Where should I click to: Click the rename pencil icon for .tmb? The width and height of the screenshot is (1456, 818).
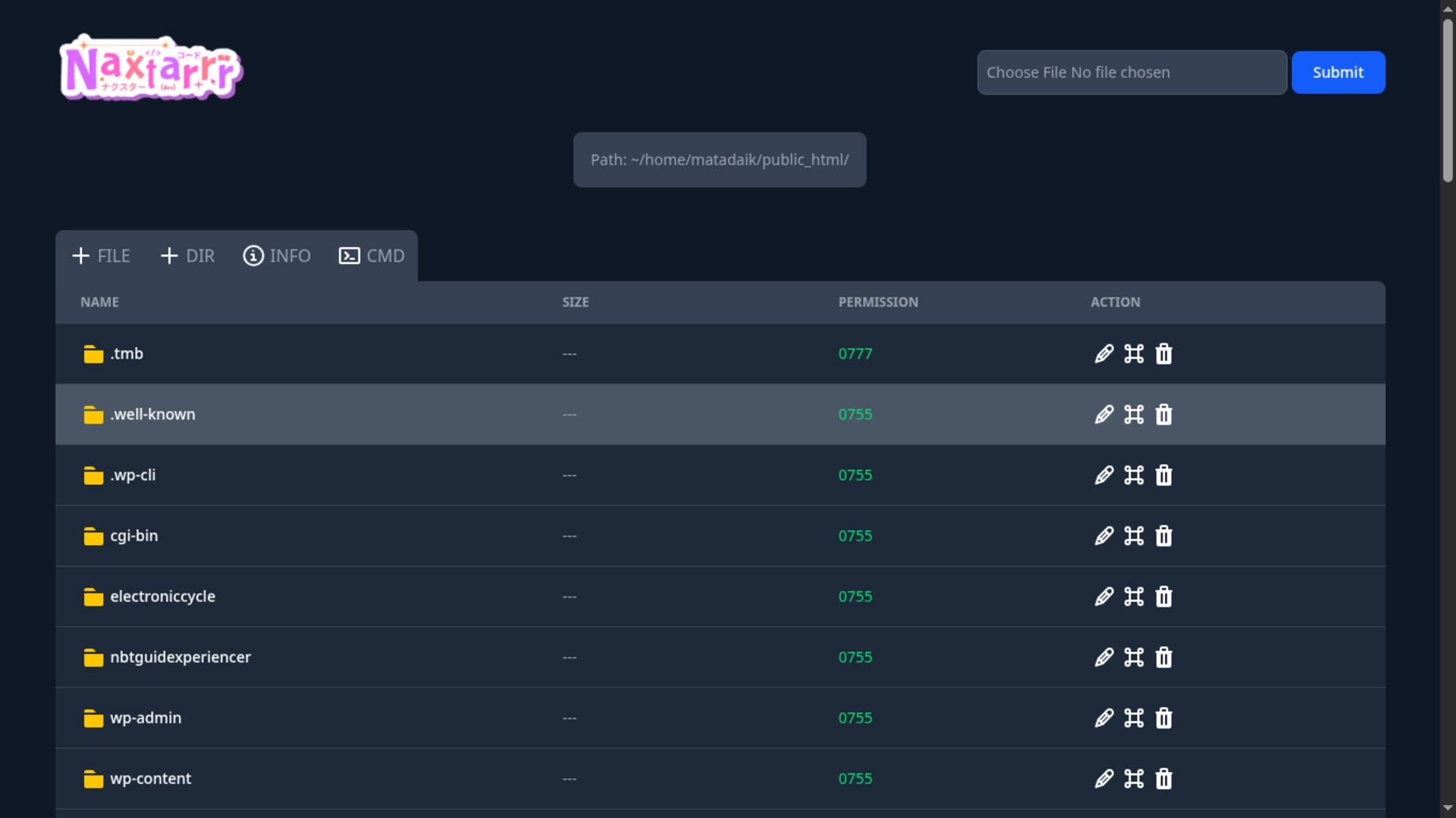click(1104, 354)
